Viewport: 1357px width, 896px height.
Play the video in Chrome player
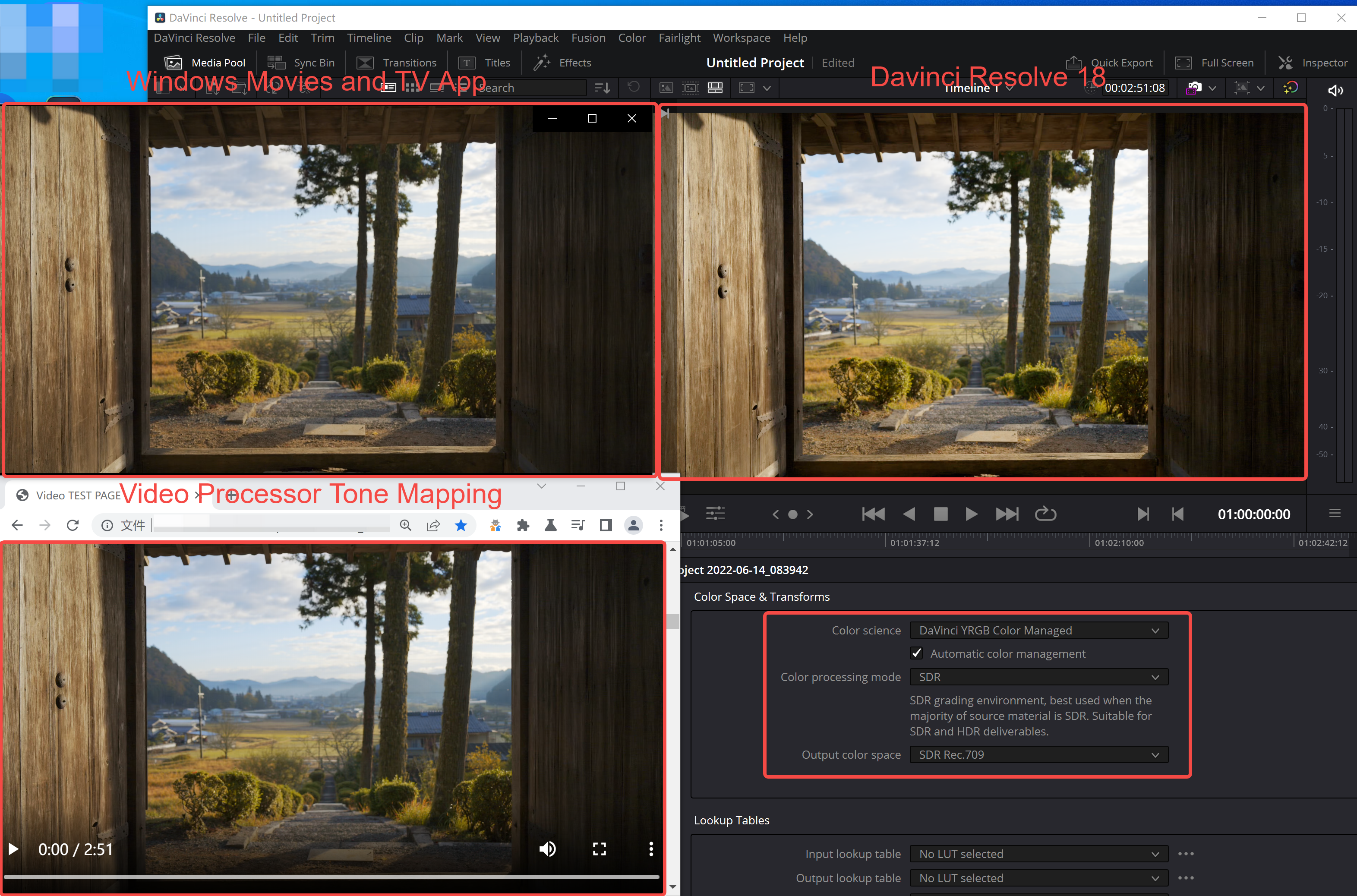click(x=14, y=849)
